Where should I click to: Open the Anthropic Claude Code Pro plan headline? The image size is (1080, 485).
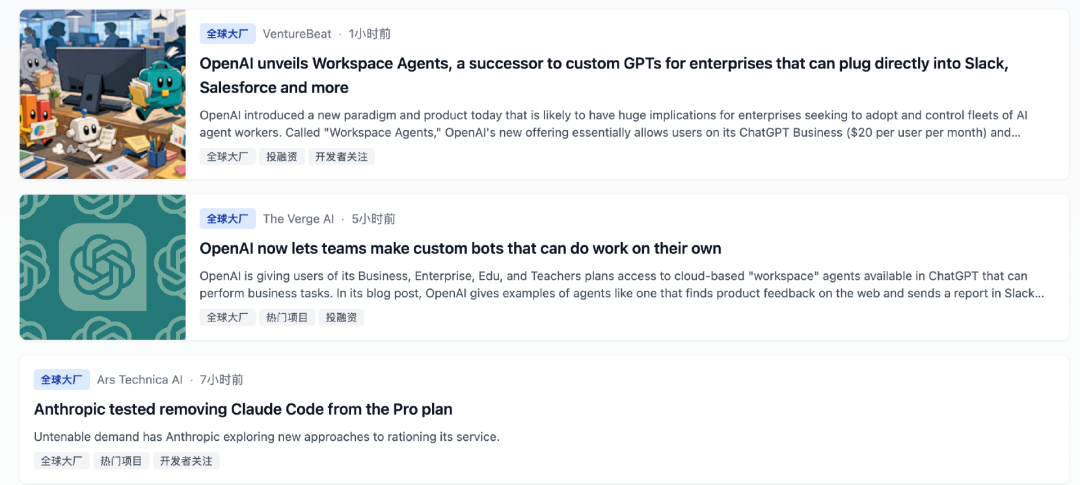pos(243,409)
